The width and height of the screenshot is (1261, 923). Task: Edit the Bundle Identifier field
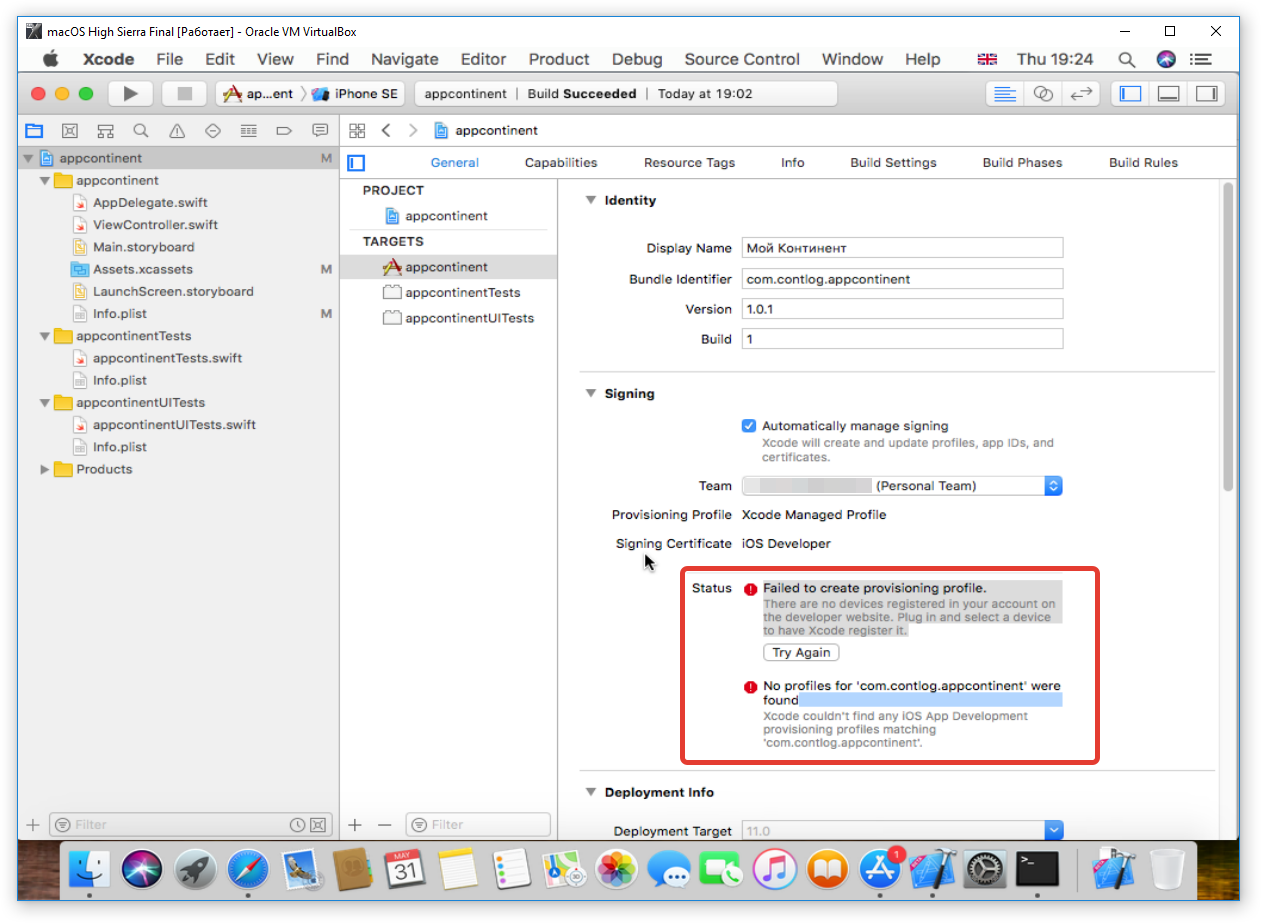point(902,279)
